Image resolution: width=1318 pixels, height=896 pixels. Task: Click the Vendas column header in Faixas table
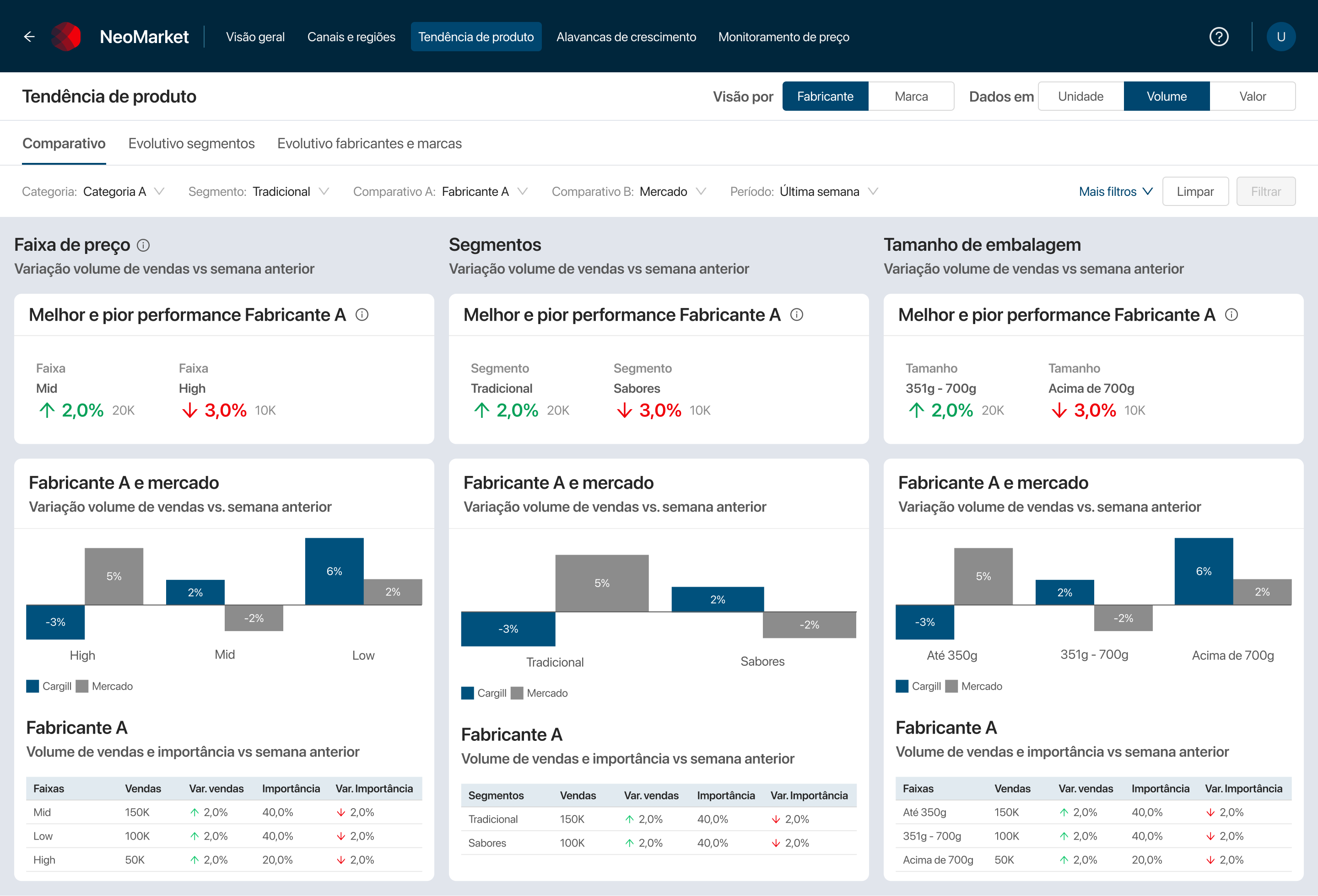click(143, 788)
